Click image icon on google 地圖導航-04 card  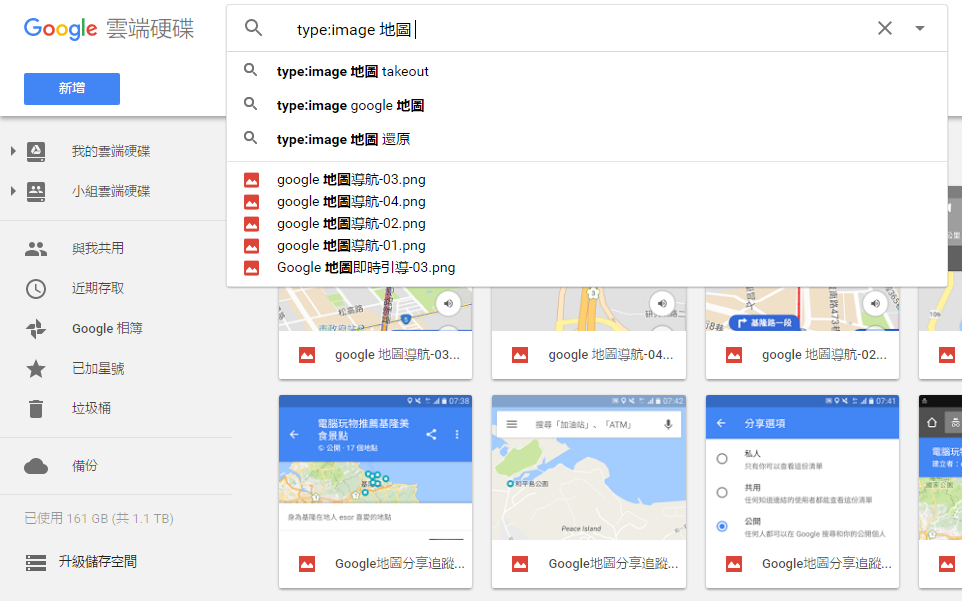coord(520,355)
